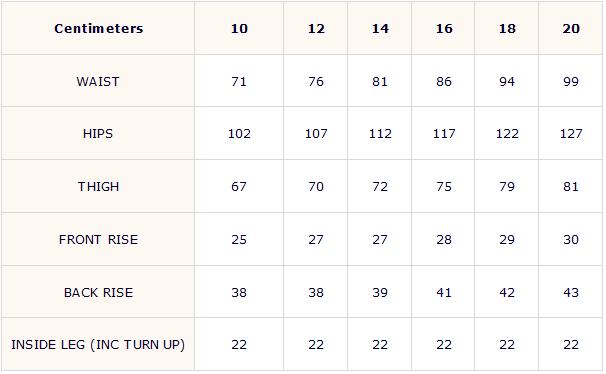Click waist value 94 for size 18
The width and height of the screenshot is (606, 374).
click(x=507, y=82)
